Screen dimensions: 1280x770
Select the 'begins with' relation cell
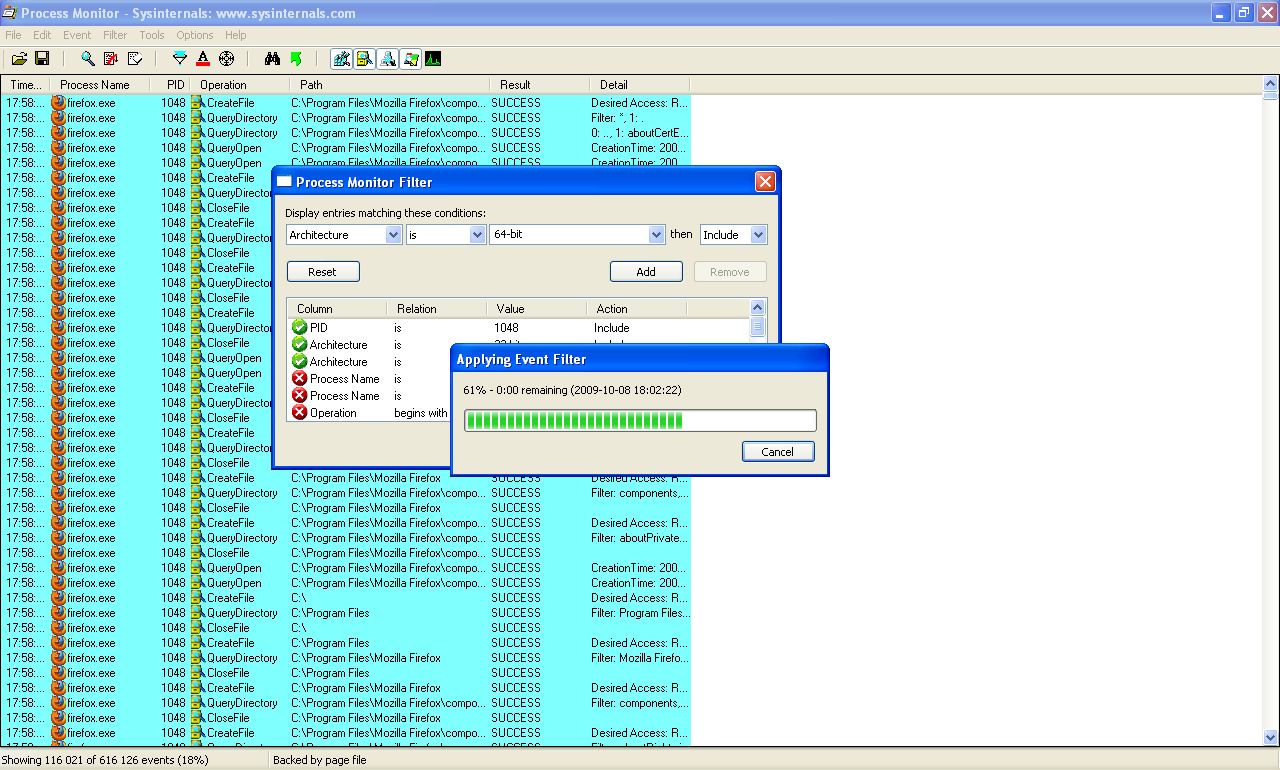(421, 413)
